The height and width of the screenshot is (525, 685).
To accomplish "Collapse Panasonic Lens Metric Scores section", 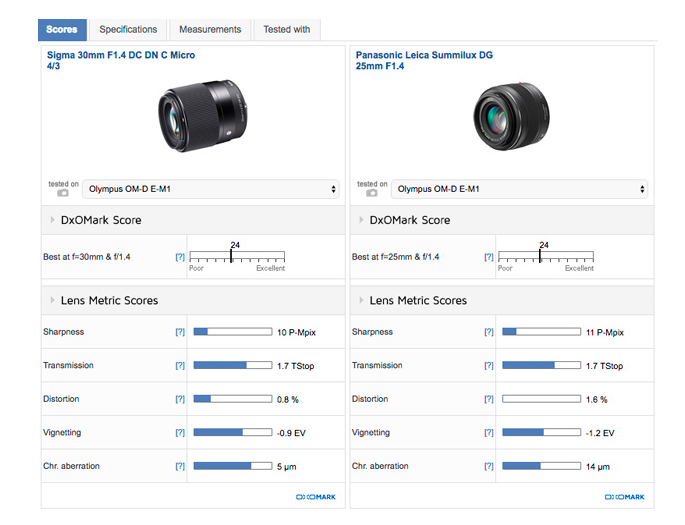I will [361, 300].
